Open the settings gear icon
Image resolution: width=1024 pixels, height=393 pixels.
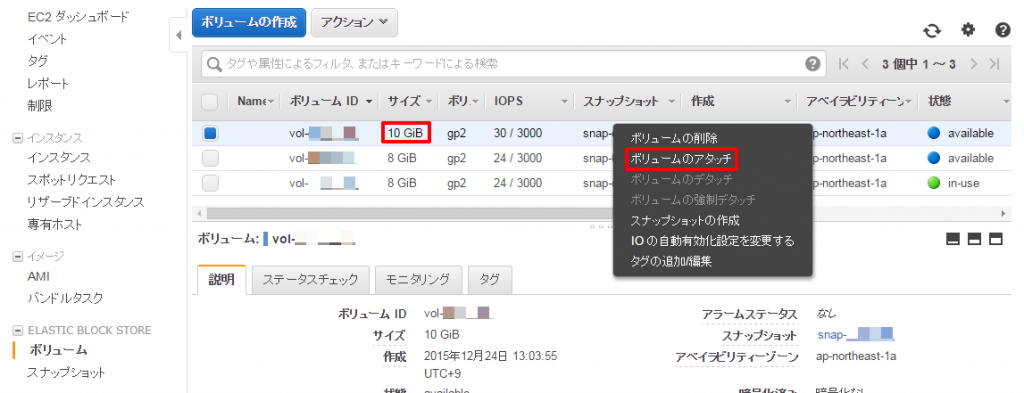coord(968,29)
